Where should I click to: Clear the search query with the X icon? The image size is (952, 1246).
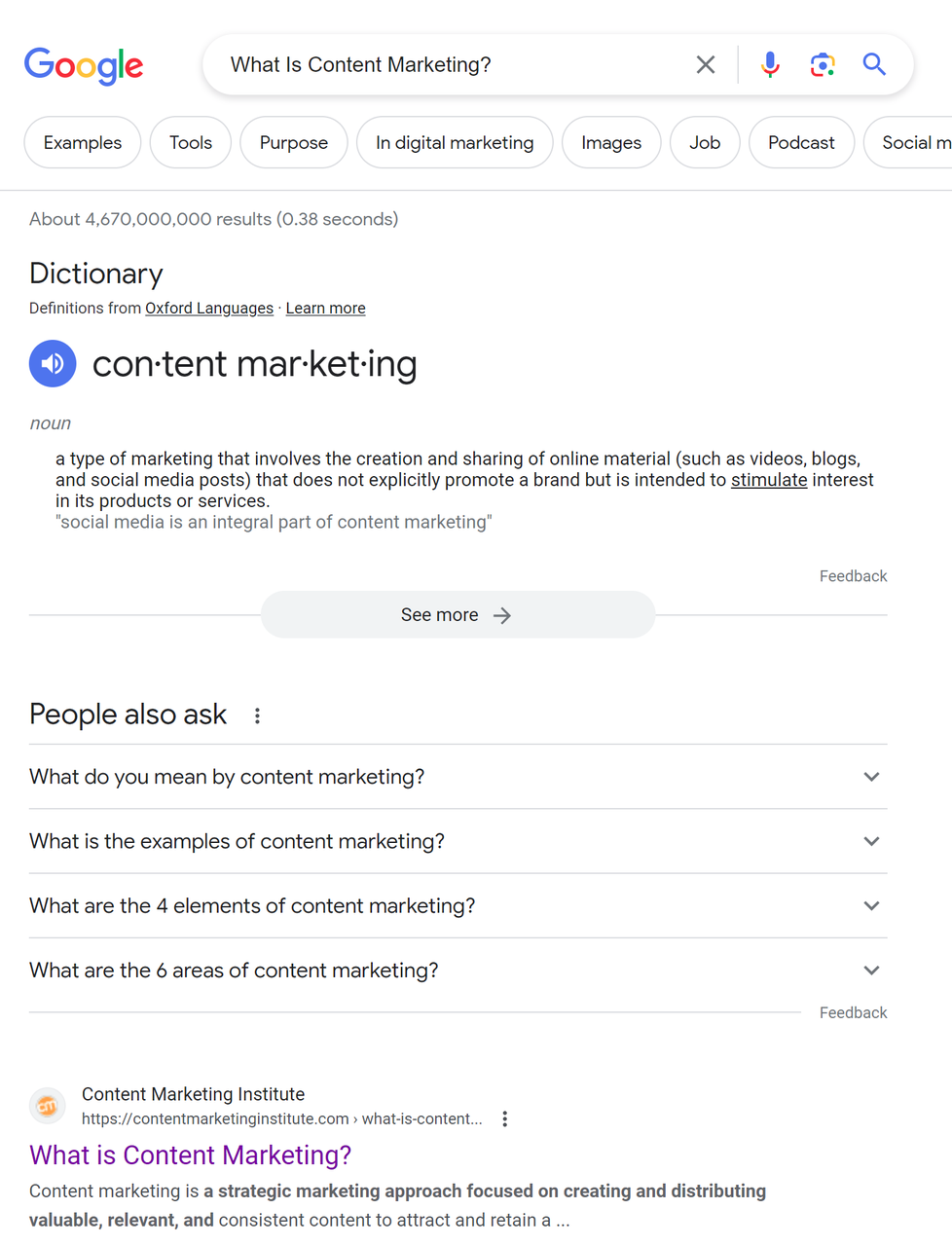click(706, 65)
